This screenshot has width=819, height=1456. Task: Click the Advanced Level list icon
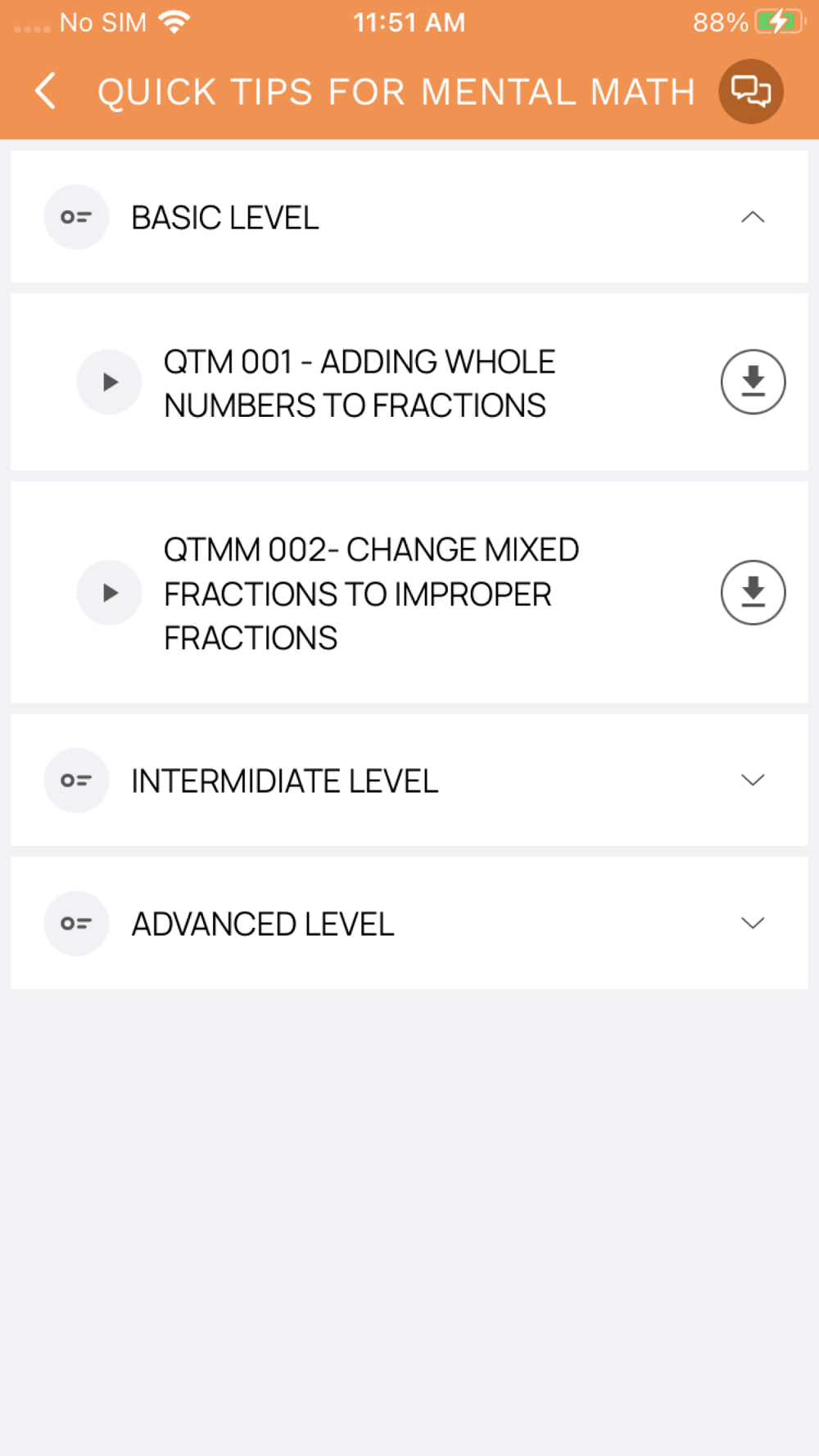click(76, 924)
